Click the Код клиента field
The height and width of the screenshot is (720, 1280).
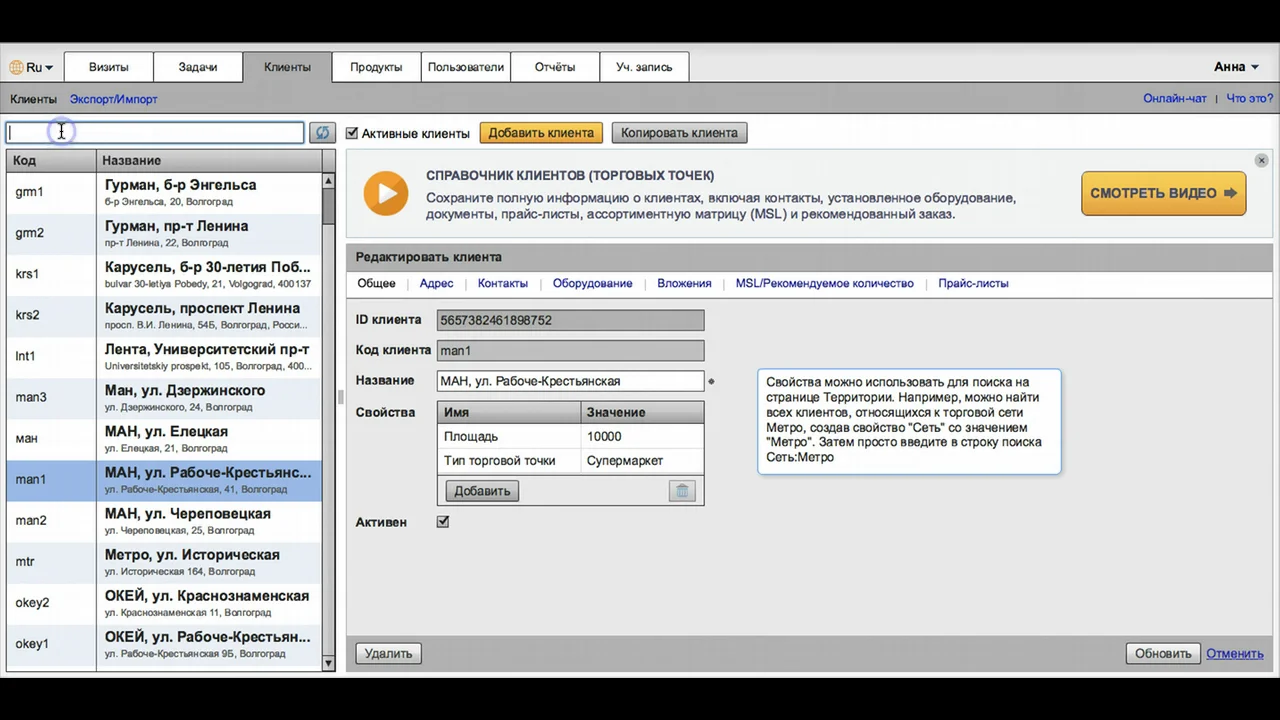(x=570, y=351)
